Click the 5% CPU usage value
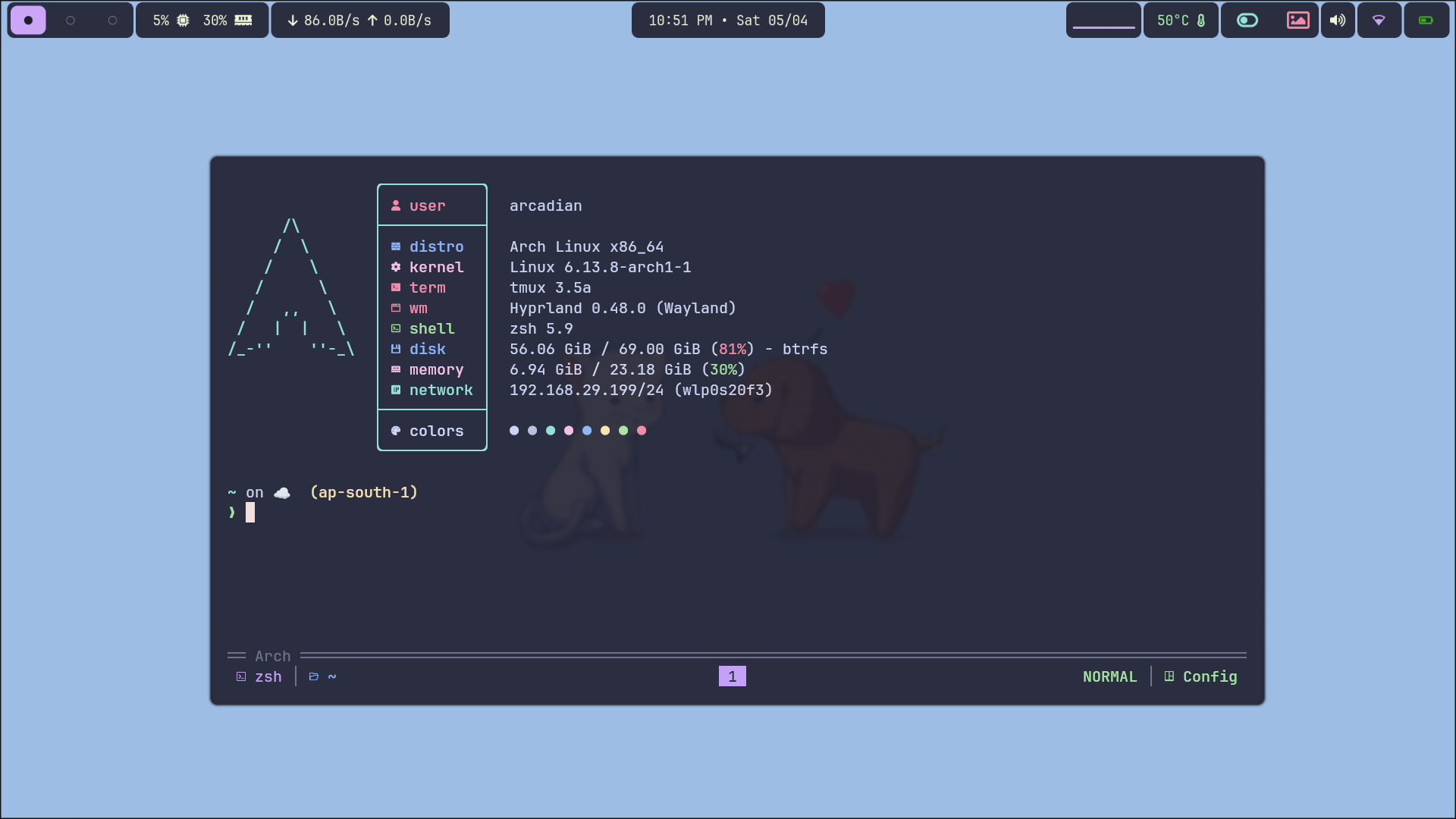 tap(161, 20)
